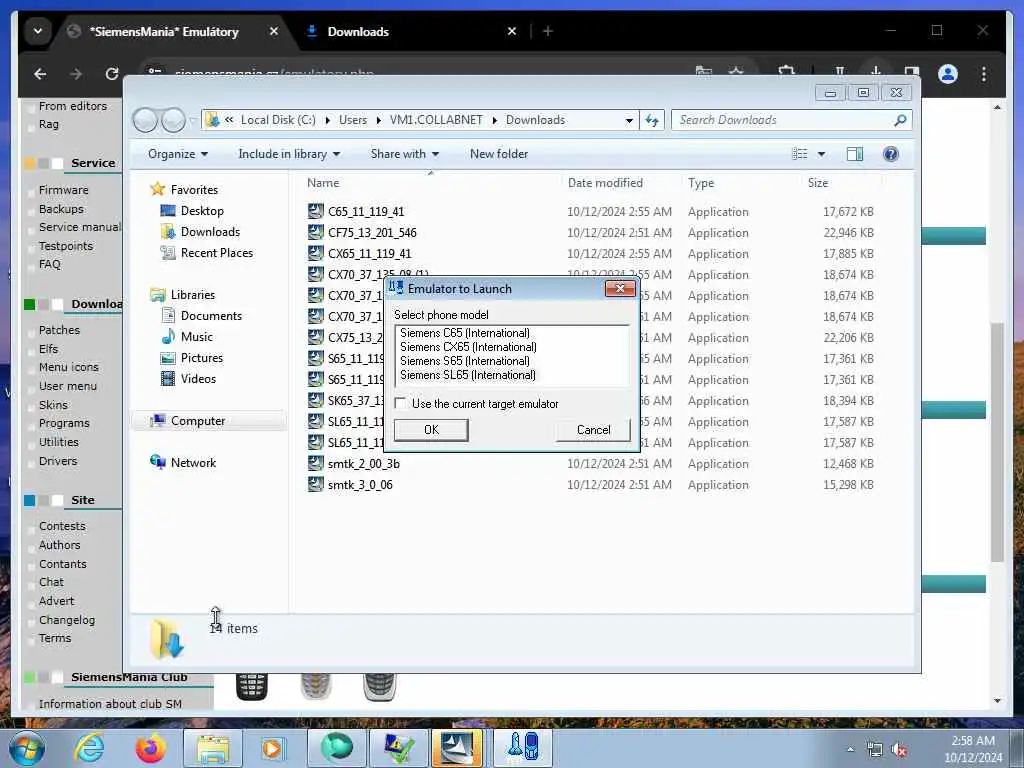Select Videos library in navigation pane
Viewport: 1024px width, 768px height.
point(198,379)
